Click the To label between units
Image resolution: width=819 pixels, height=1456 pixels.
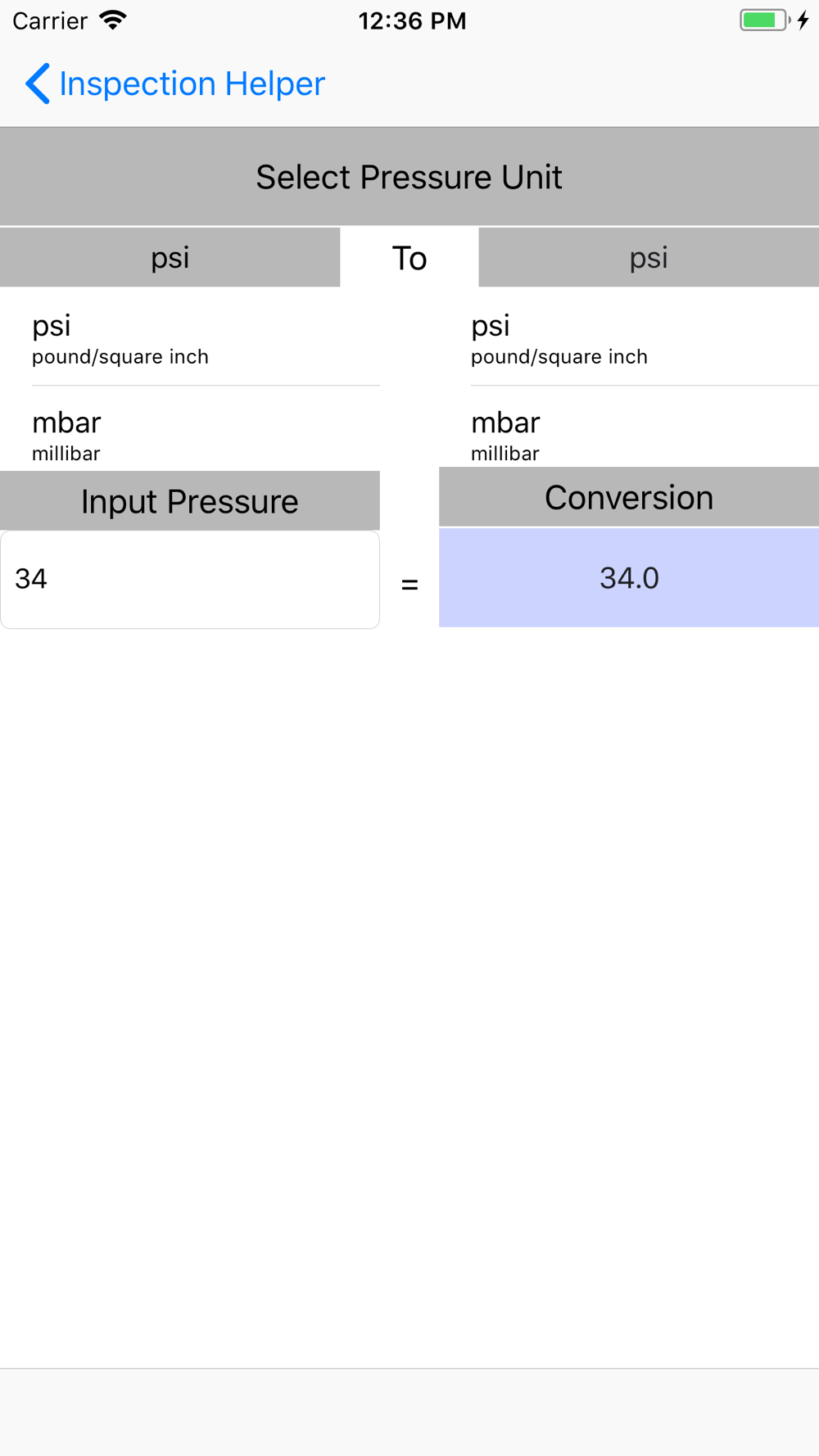[x=409, y=258]
